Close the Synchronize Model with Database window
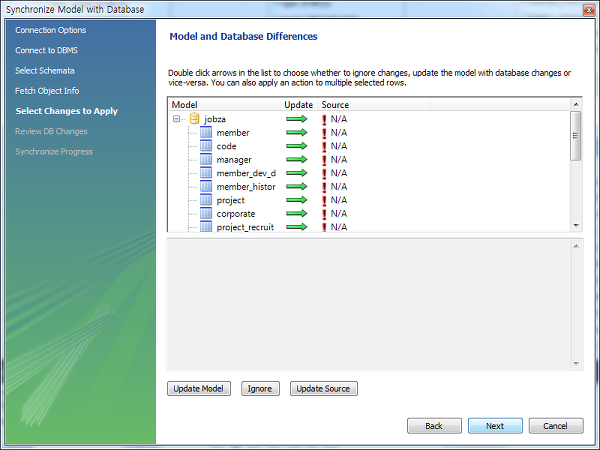The width and height of the screenshot is (600, 450). click(x=589, y=10)
